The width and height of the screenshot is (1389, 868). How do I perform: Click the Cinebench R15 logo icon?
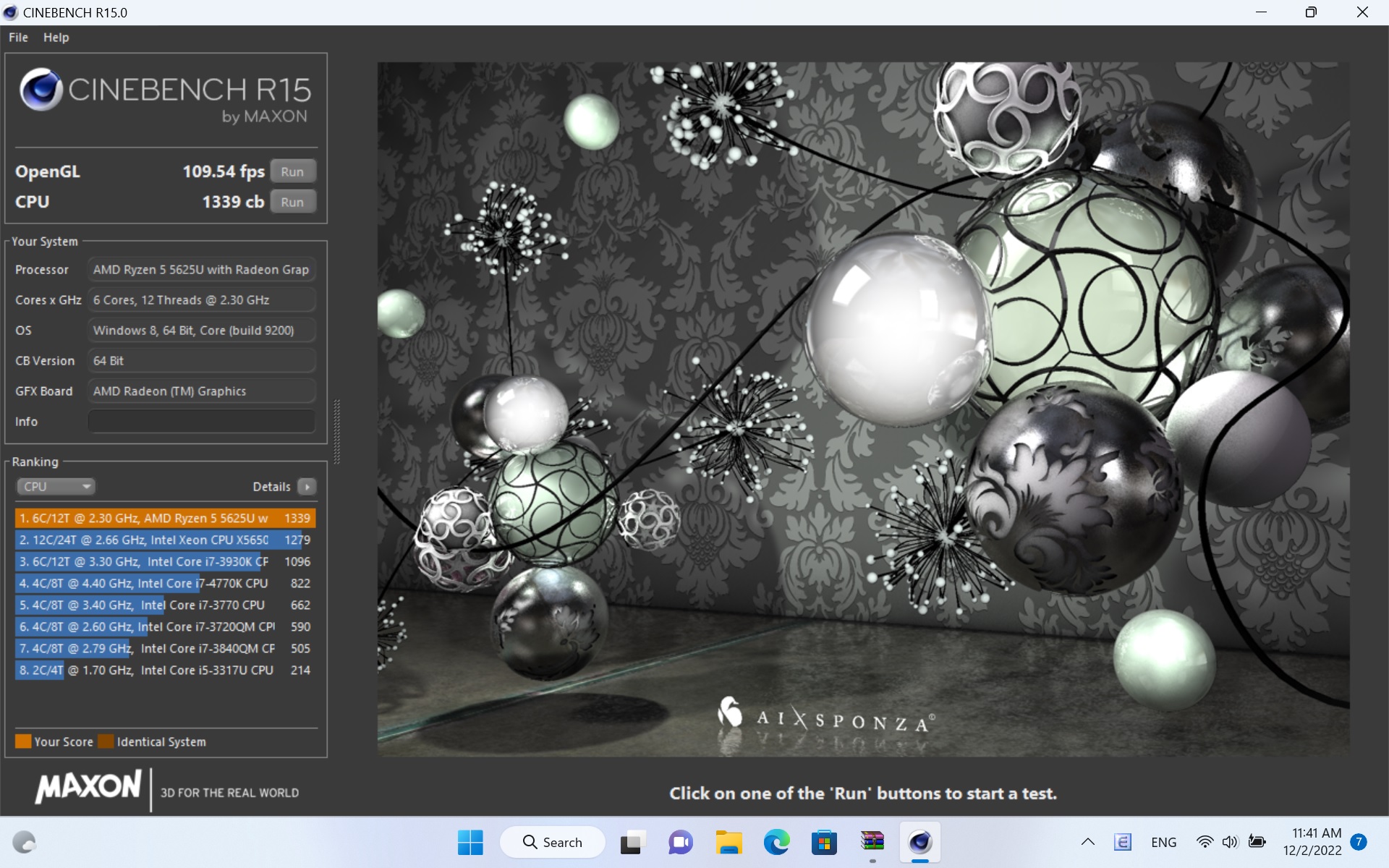41,90
